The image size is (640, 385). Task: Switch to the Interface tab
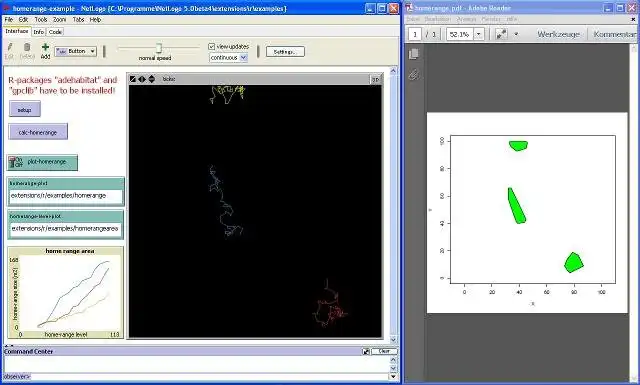coord(17,31)
